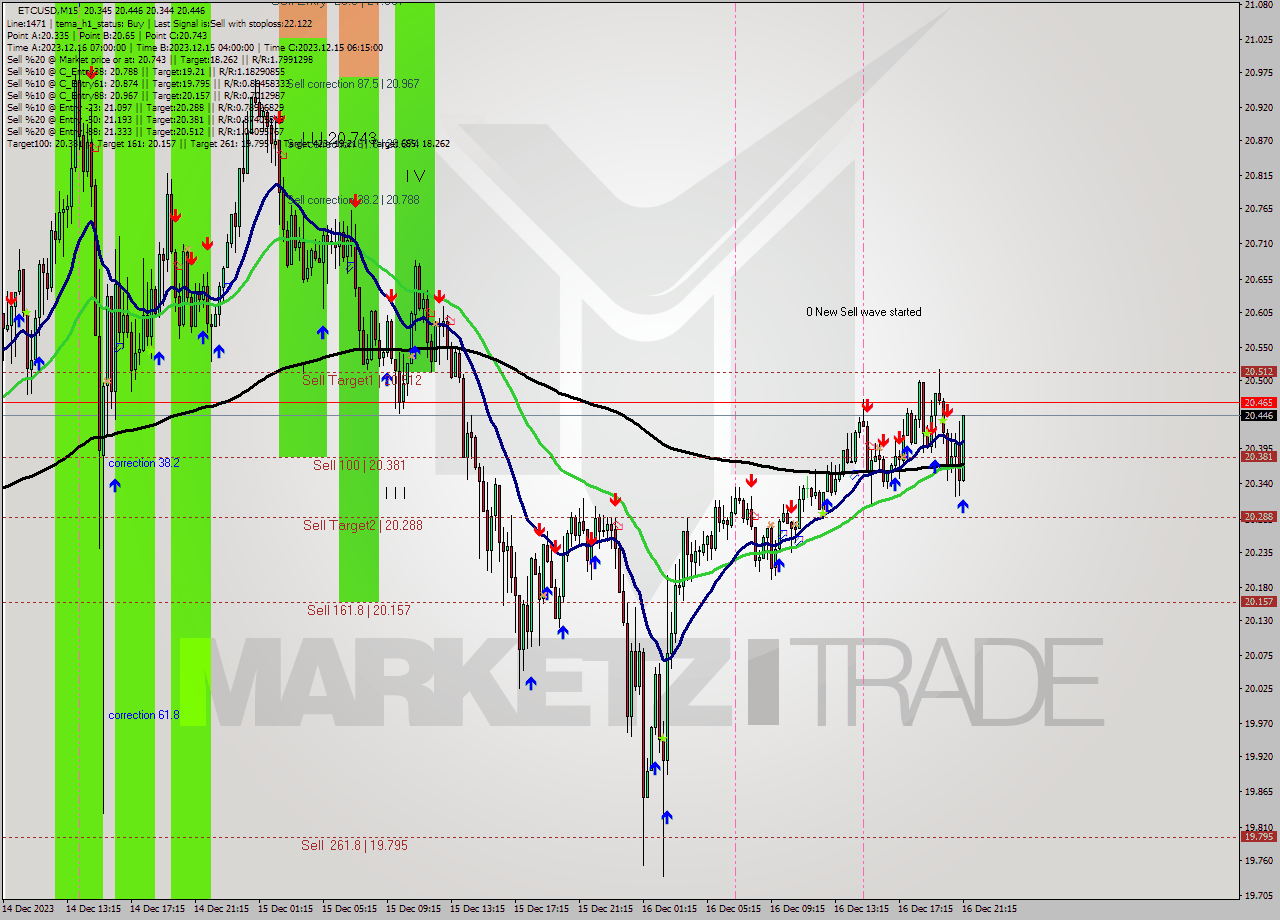This screenshot has height=920, width=1280.
Task: Click the '16 Dec 21:15' time axis label
Action: pos(989,909)
